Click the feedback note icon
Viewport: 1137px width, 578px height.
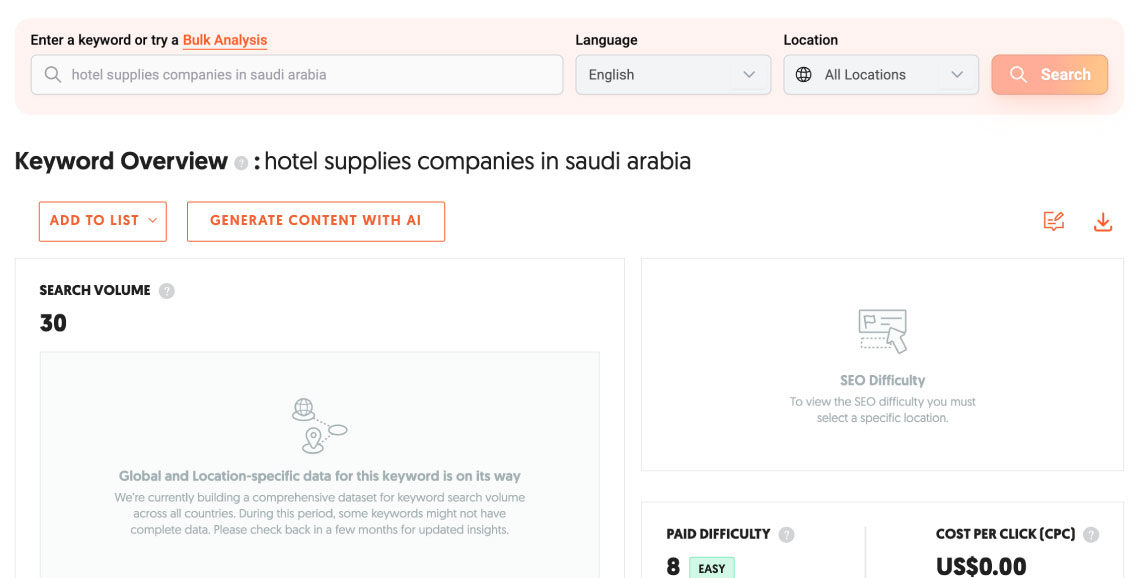[1053, 222]
